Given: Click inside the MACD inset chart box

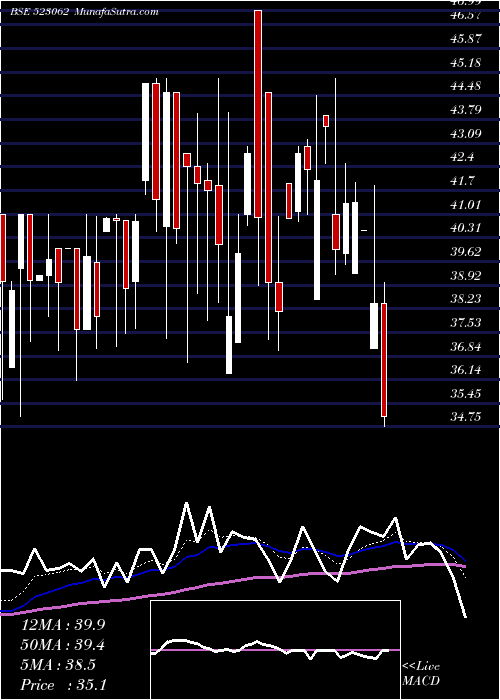Looking at the screenshot, I should (x=275, y=650).
